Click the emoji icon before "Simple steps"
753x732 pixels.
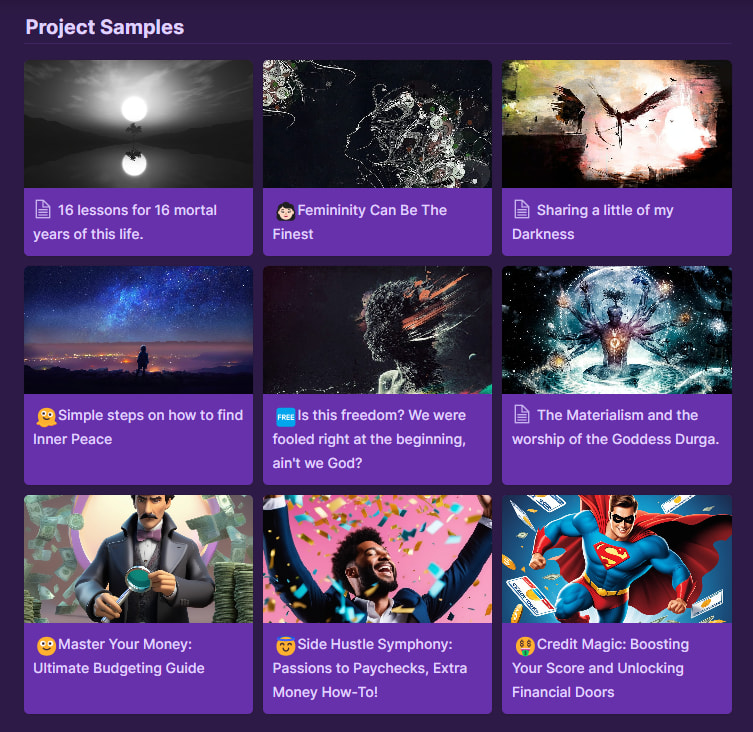[x=45, y=416]
